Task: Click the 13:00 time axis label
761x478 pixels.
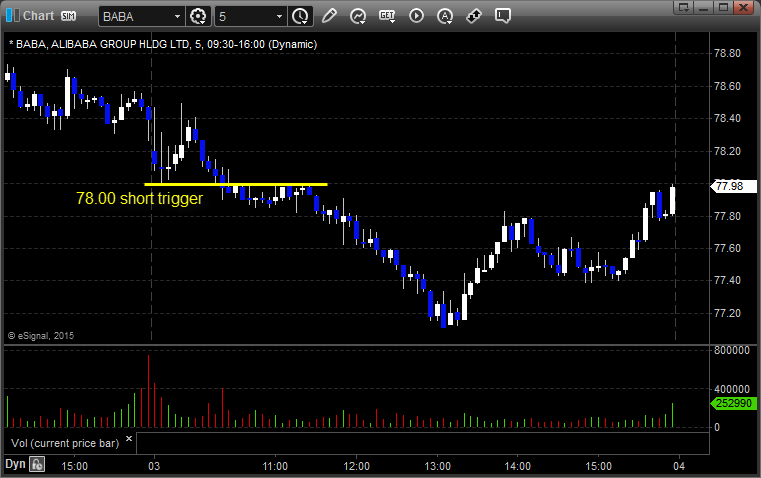Action: pos(437,466)
